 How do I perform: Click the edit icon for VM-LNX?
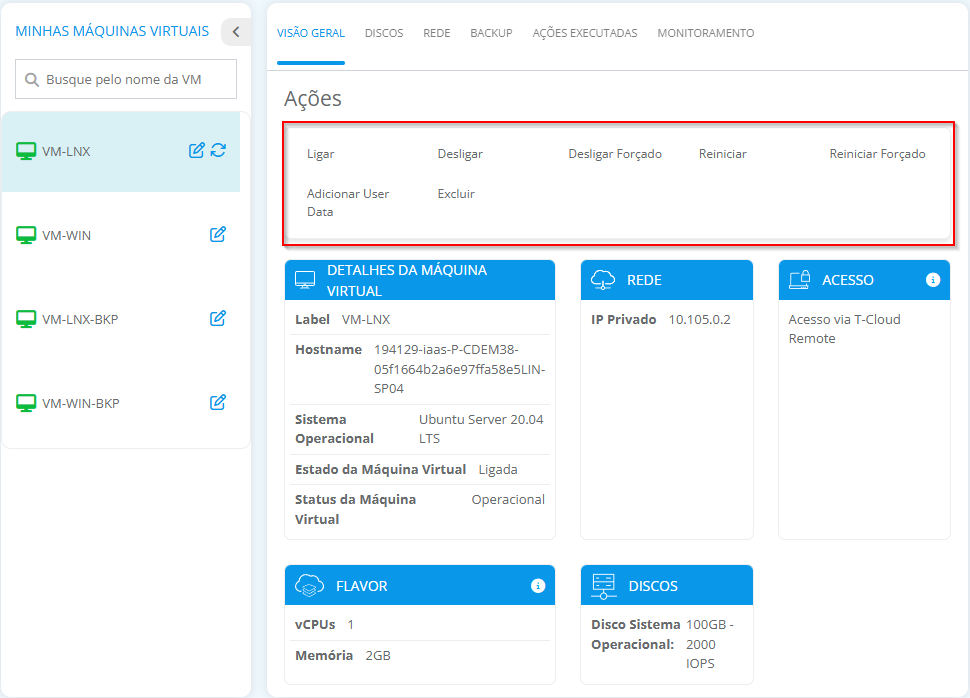(197, 150)
